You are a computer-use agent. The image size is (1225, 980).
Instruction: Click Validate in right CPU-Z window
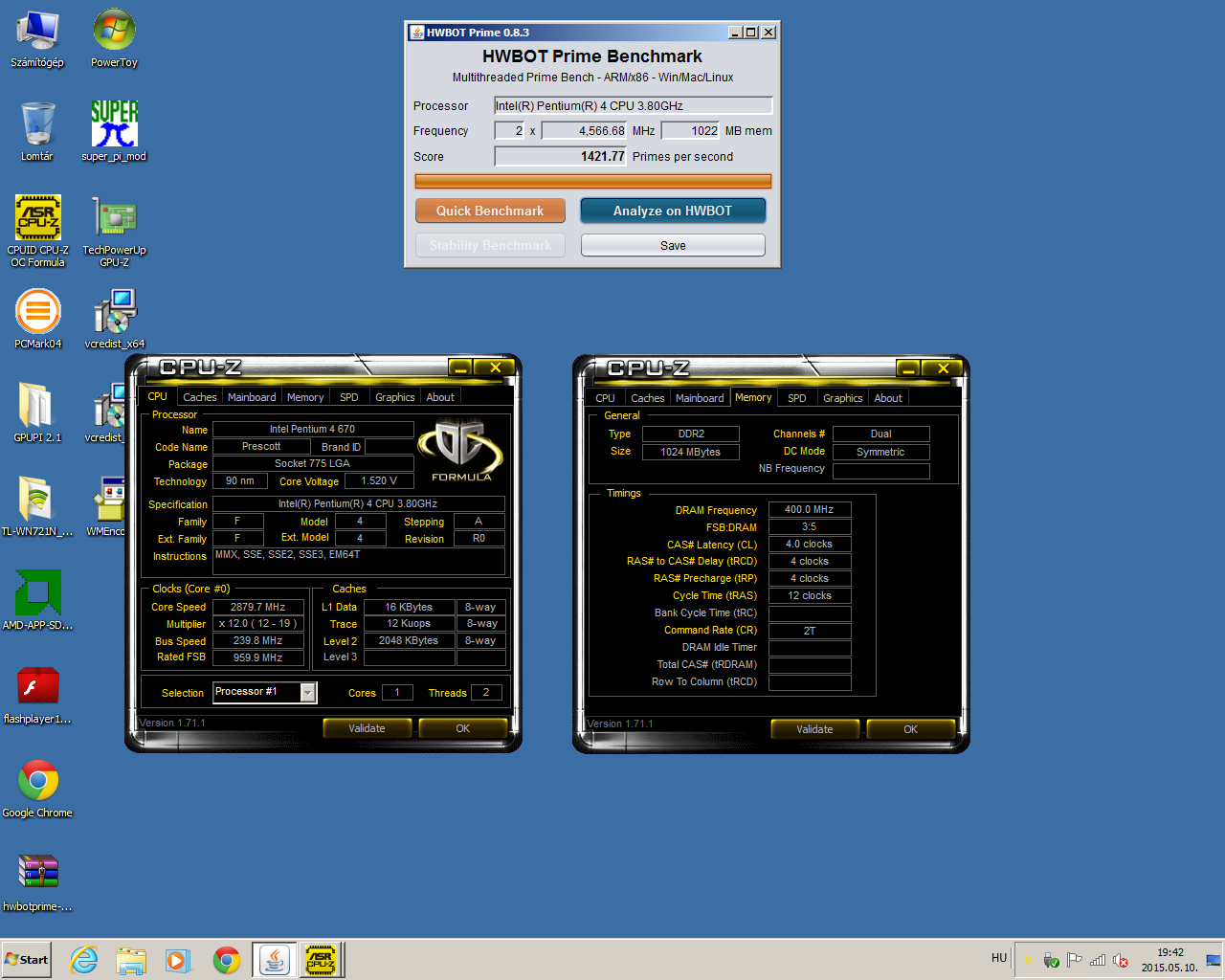coord(814,729)
